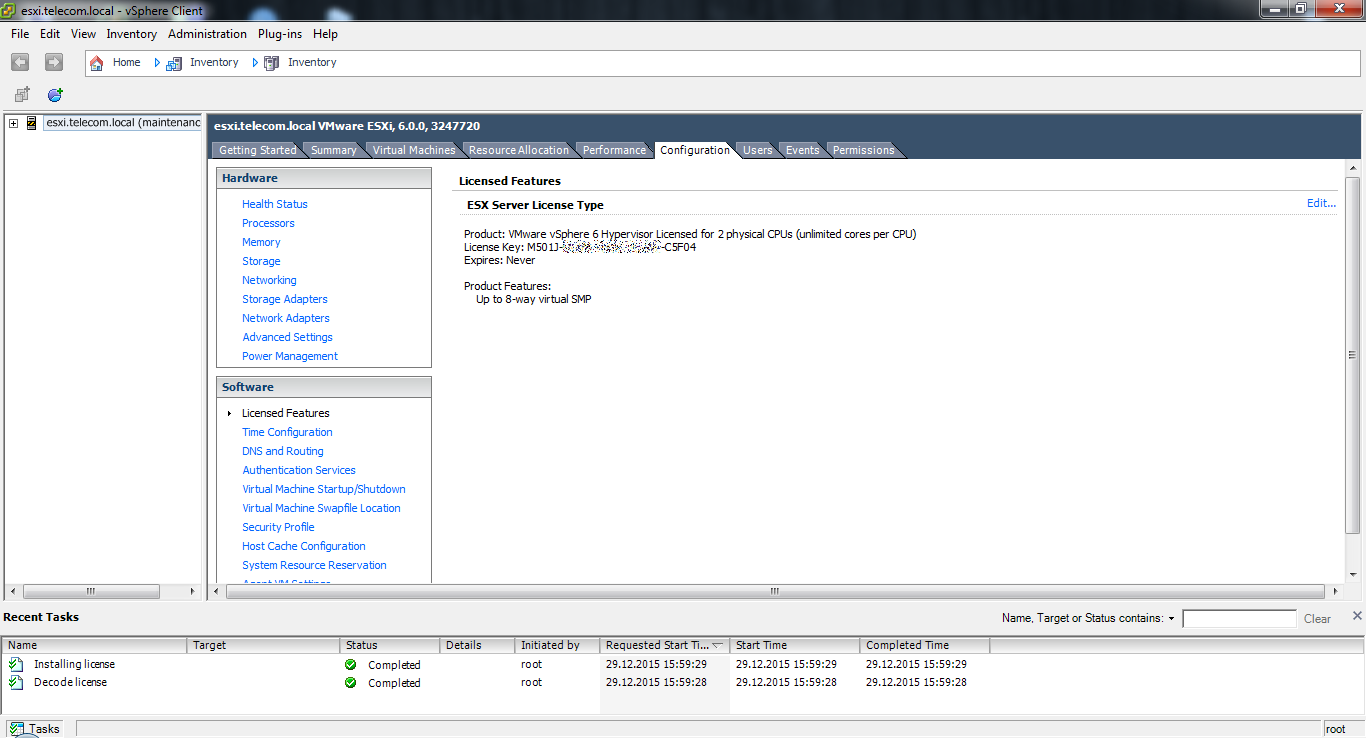Open the File menu

[20, 34]
